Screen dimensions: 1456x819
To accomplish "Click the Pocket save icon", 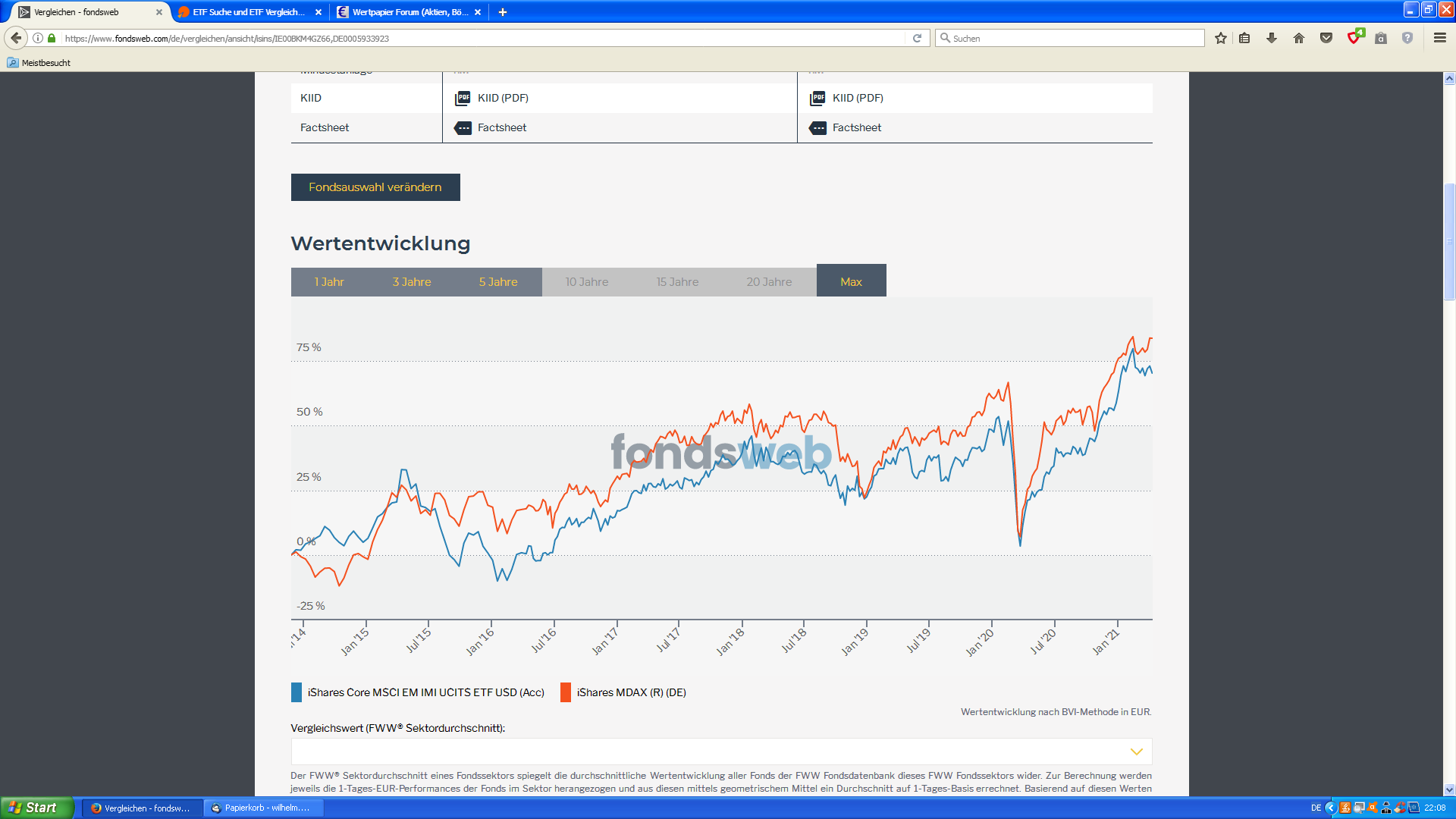I will tap(1326, 38).
